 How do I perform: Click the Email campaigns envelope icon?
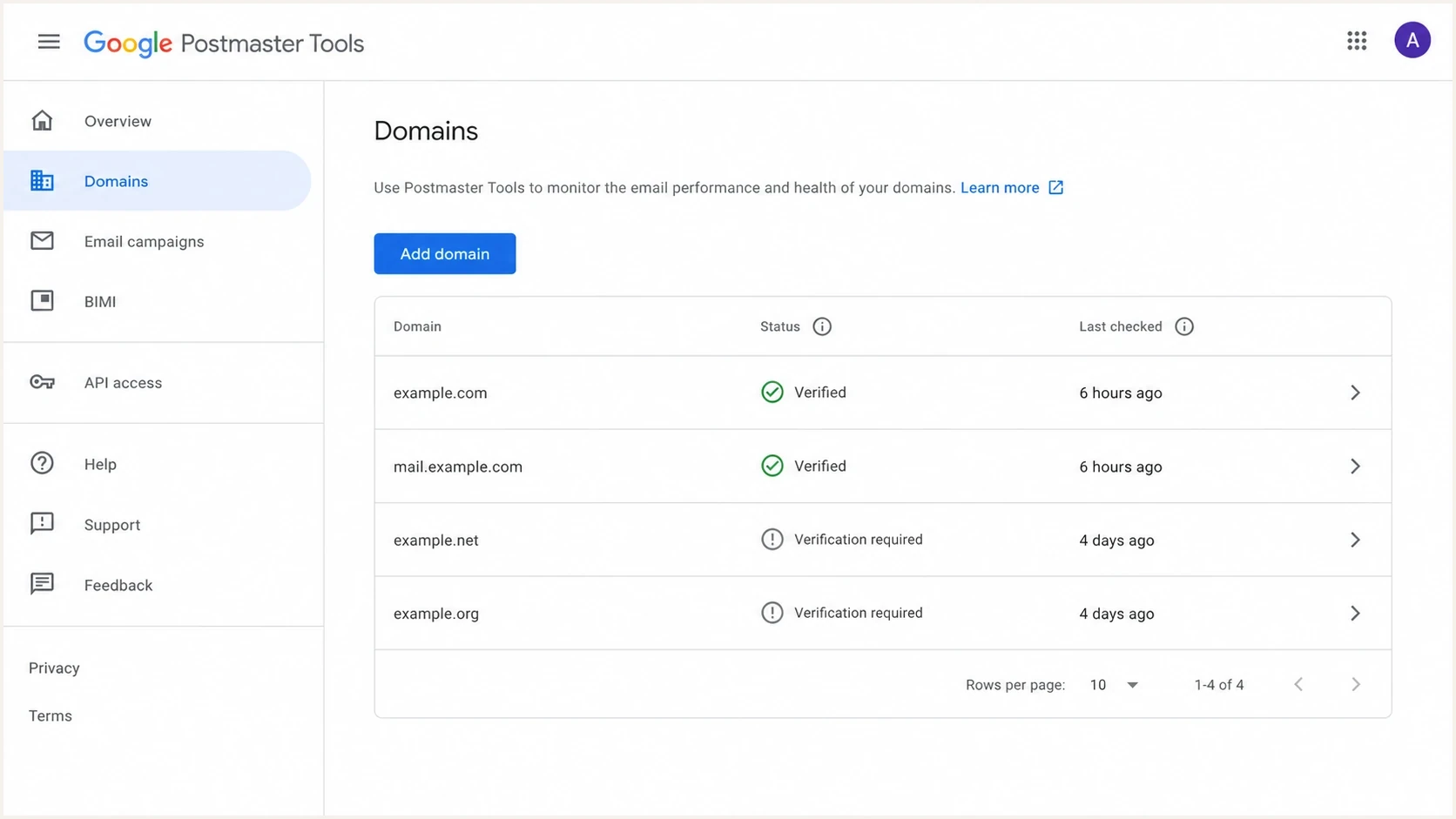tap(42, 240)
